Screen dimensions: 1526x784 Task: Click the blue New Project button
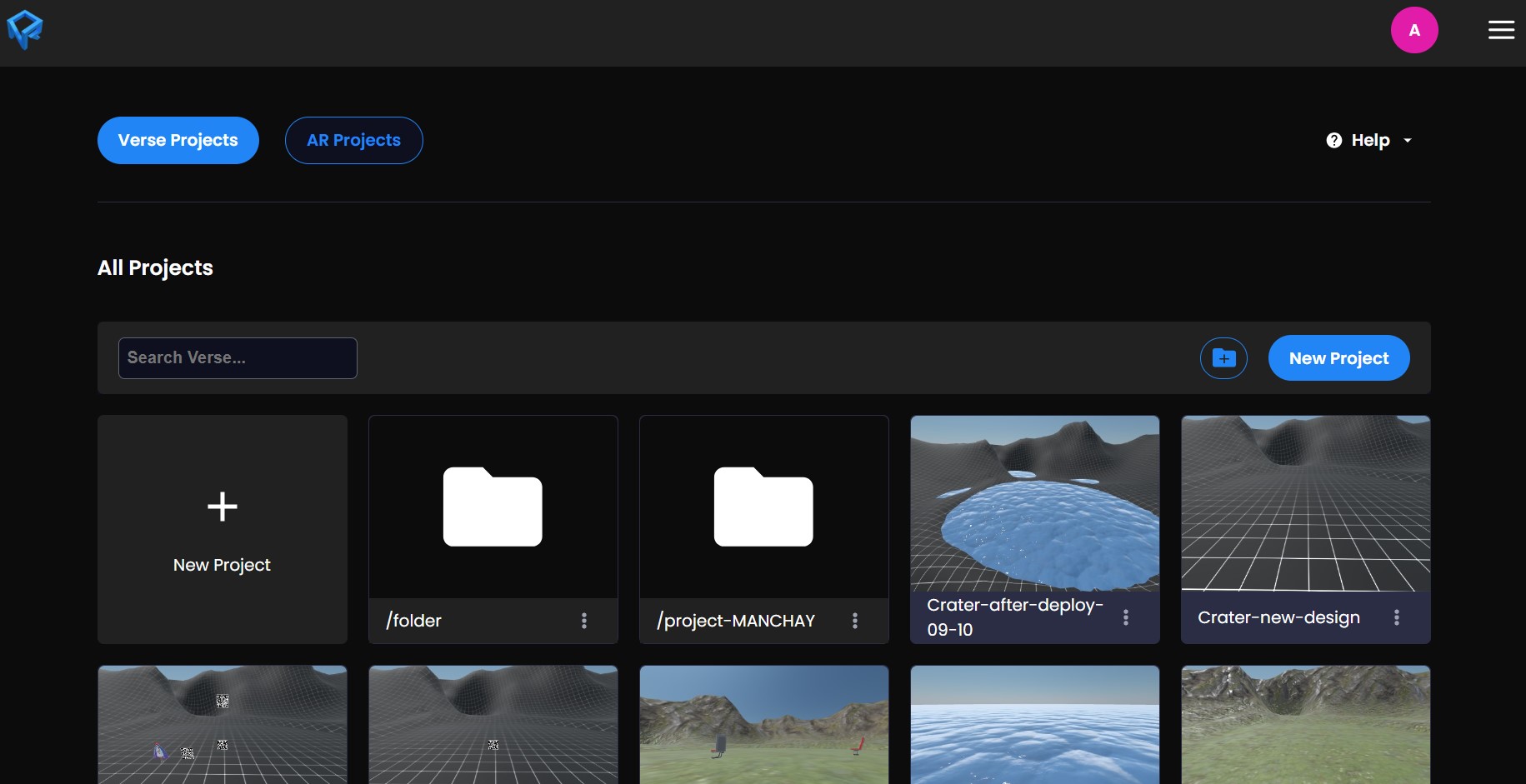click(1339, 358)
